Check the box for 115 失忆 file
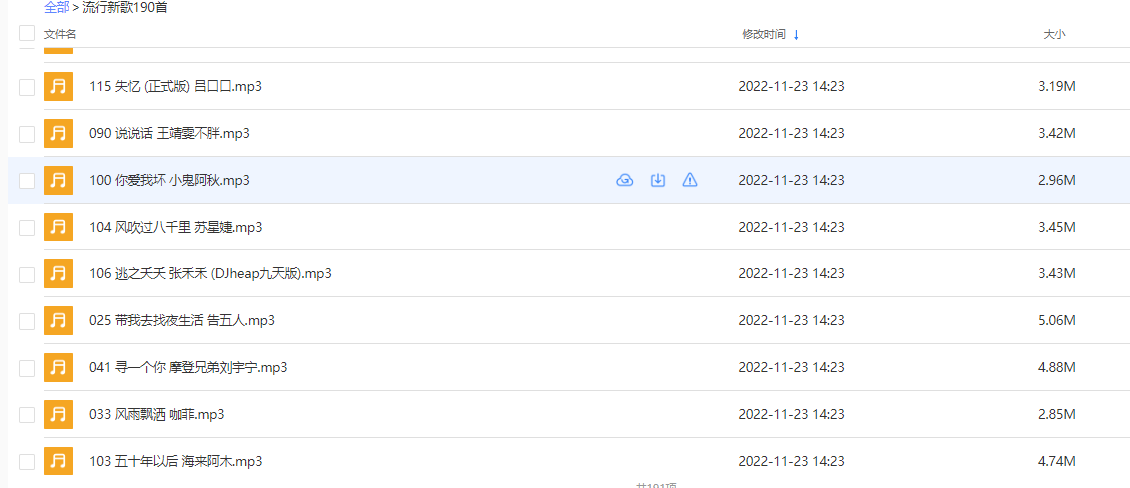1130x488 pixels. [27, 87]
